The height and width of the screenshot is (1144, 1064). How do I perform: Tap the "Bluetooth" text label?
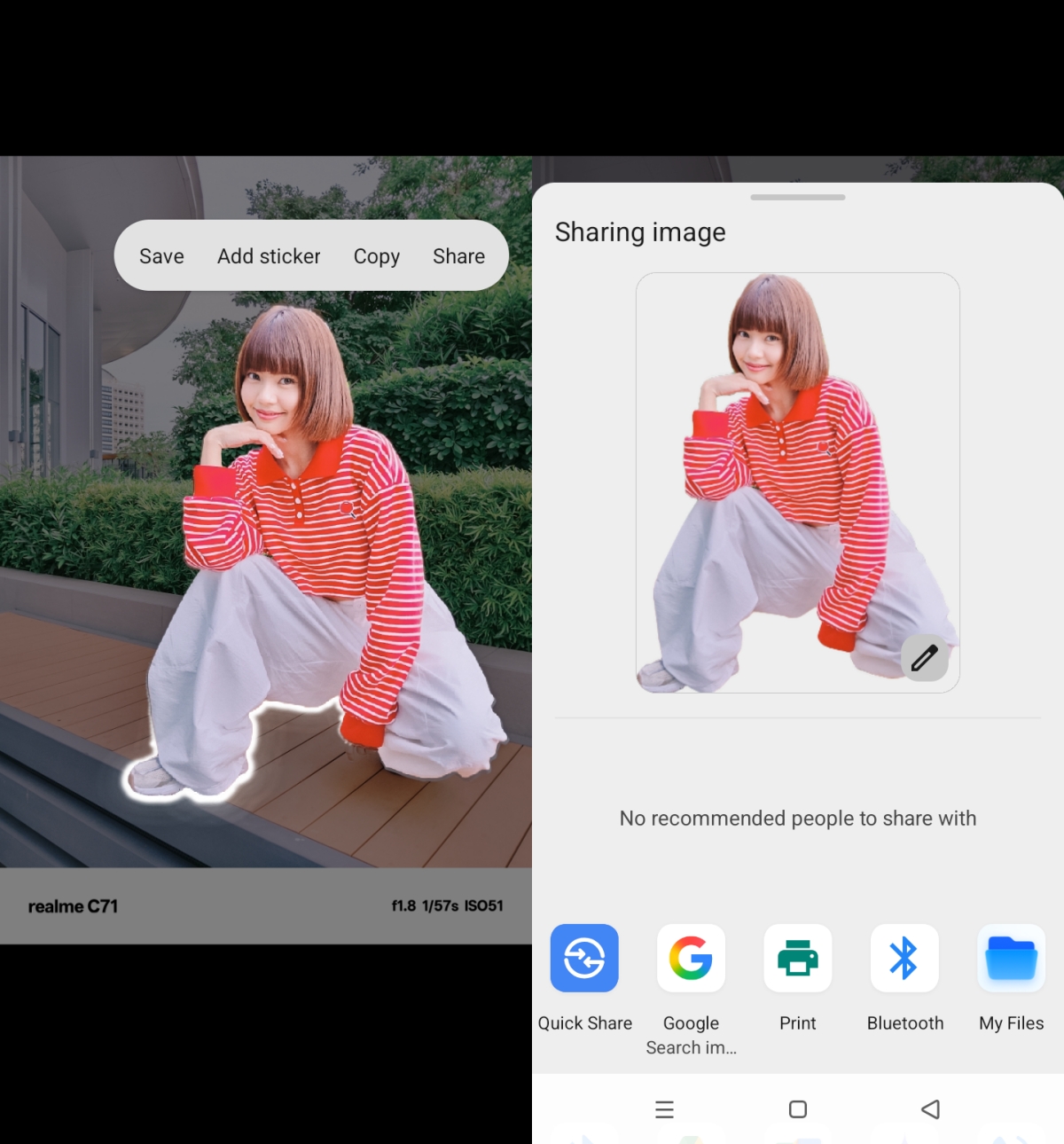point(904,1023)
